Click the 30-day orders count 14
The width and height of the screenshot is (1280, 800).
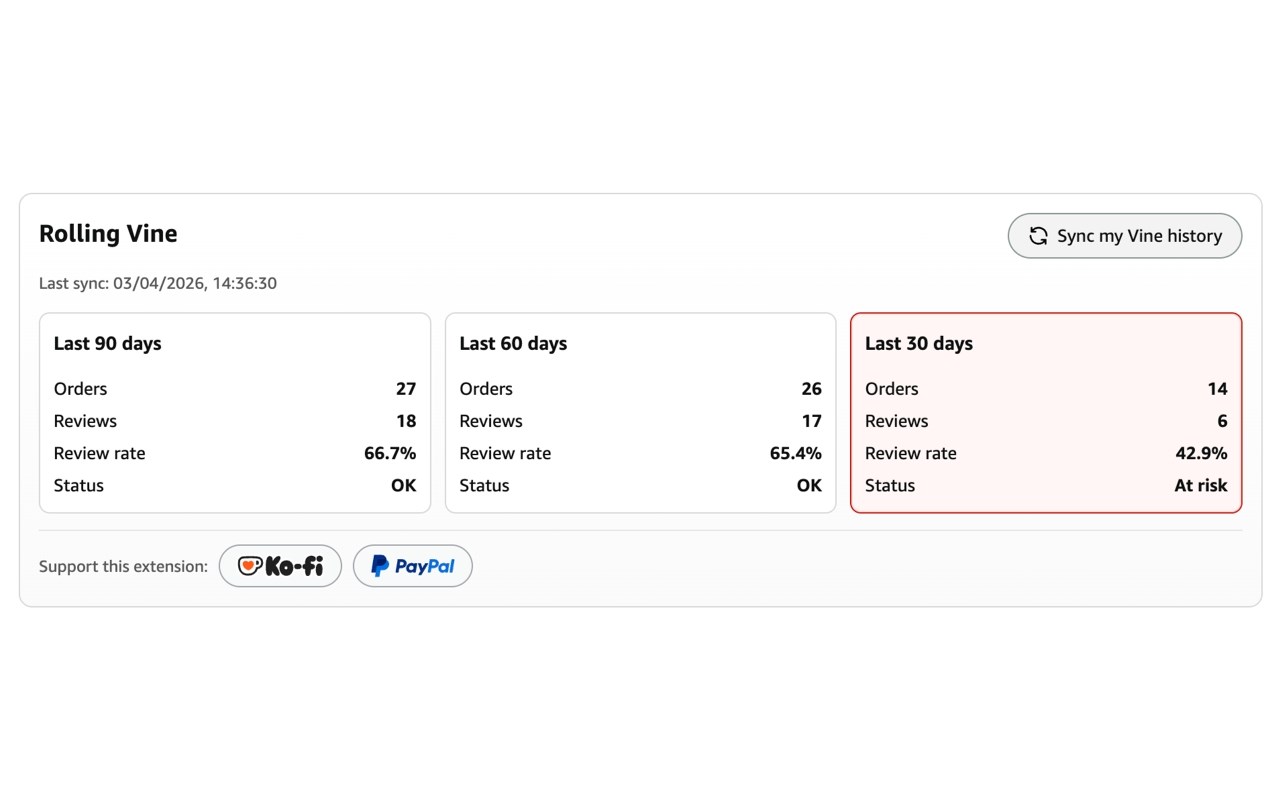[1217, 389]
